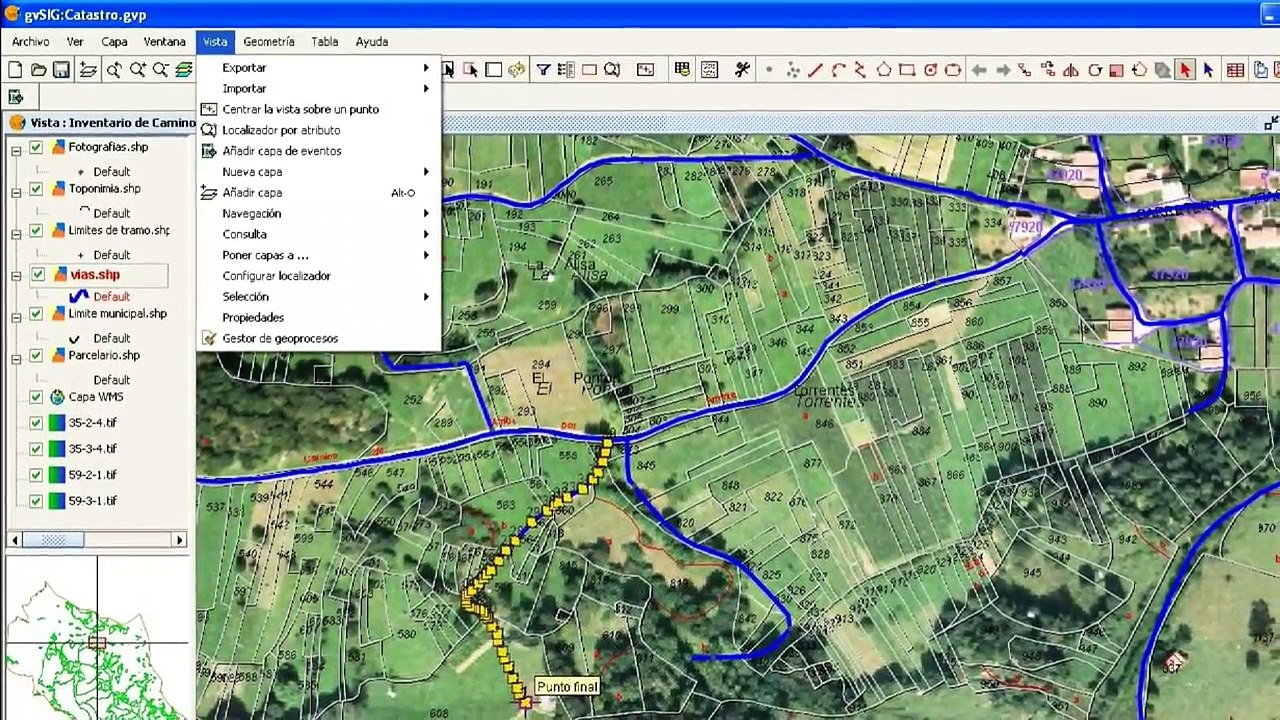The height and width of the screenshot is (720, 1280).
Task: Toggle visibility of Limite municipal.shp layer
Action: point(36,315)
